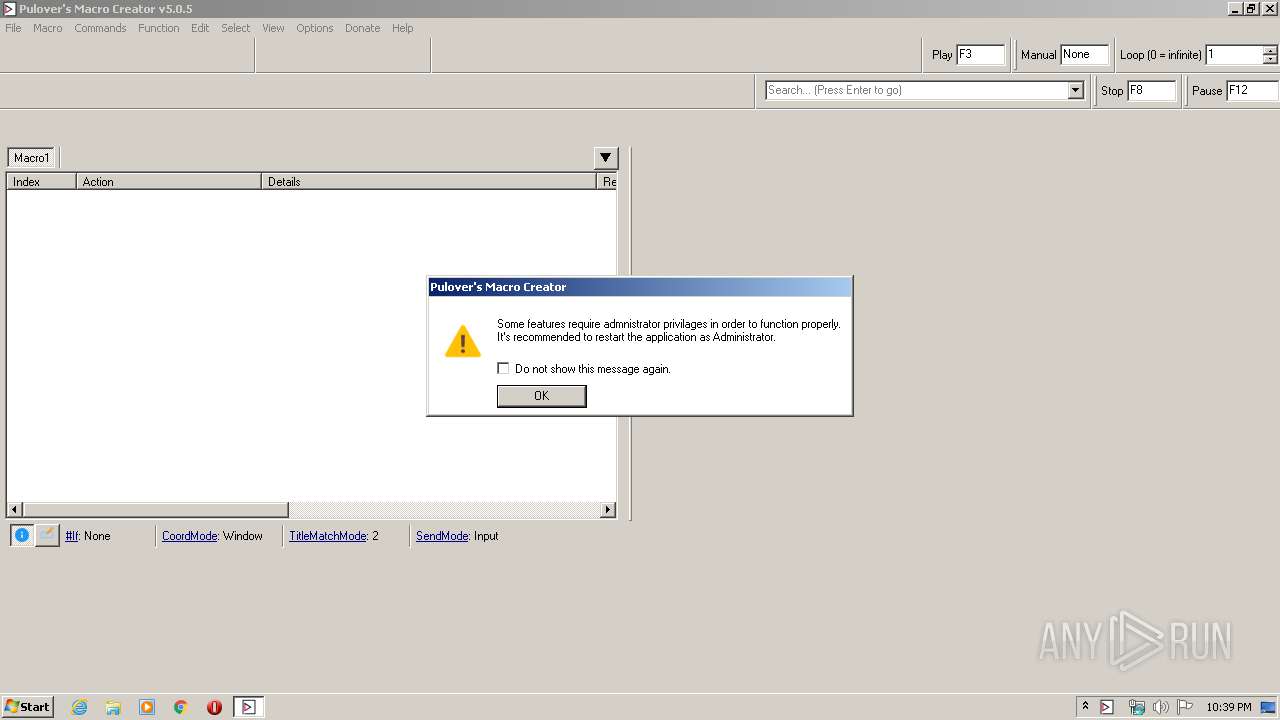Select the Macro1 tab
The width and height of the screenshot is (1280, 720).
pos(31,158)
